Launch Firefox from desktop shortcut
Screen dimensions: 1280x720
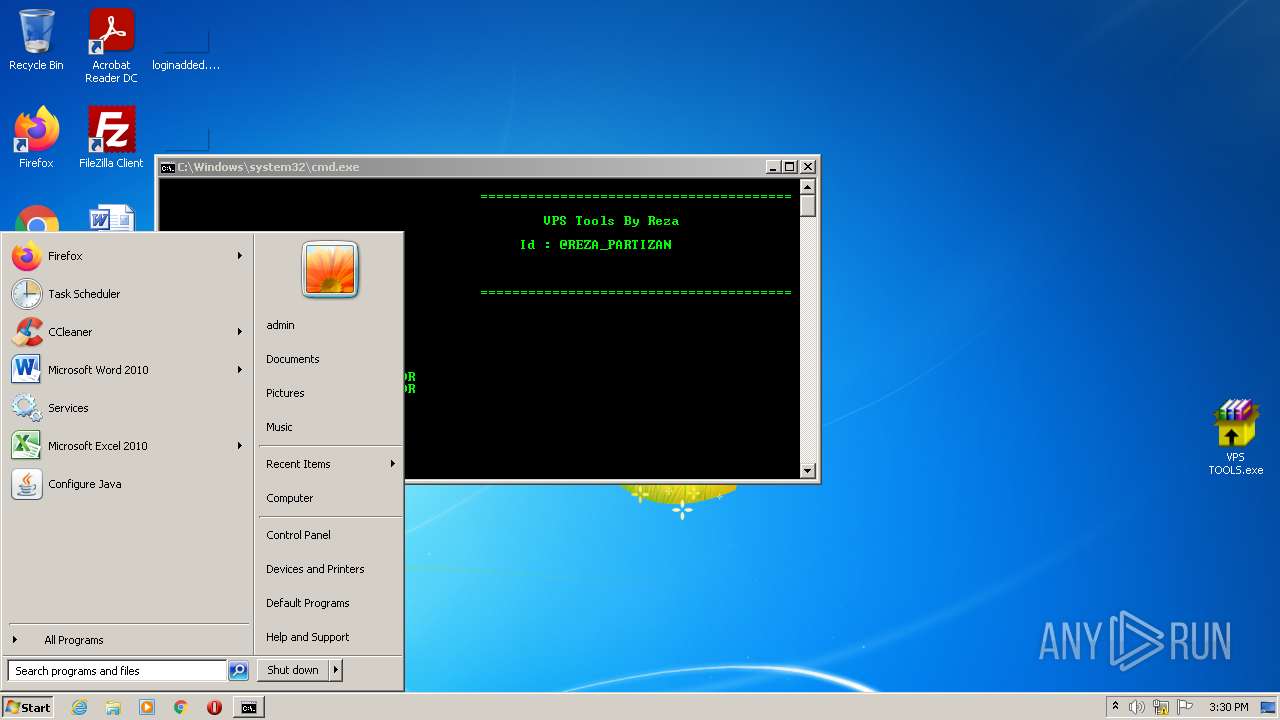[x=36, y=139]
